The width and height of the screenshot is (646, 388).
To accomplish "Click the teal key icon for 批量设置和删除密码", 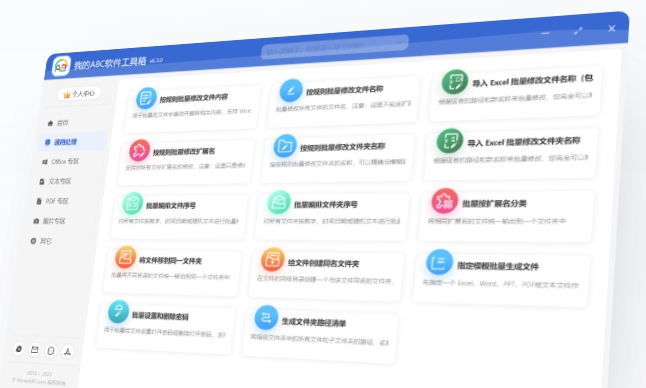I will [118, 311].
